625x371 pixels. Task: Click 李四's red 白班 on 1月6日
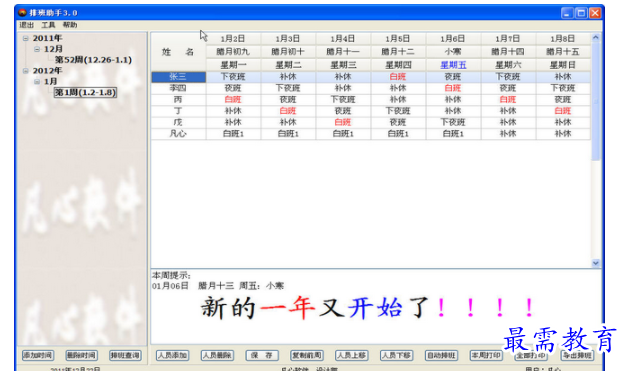coord(453,88)
